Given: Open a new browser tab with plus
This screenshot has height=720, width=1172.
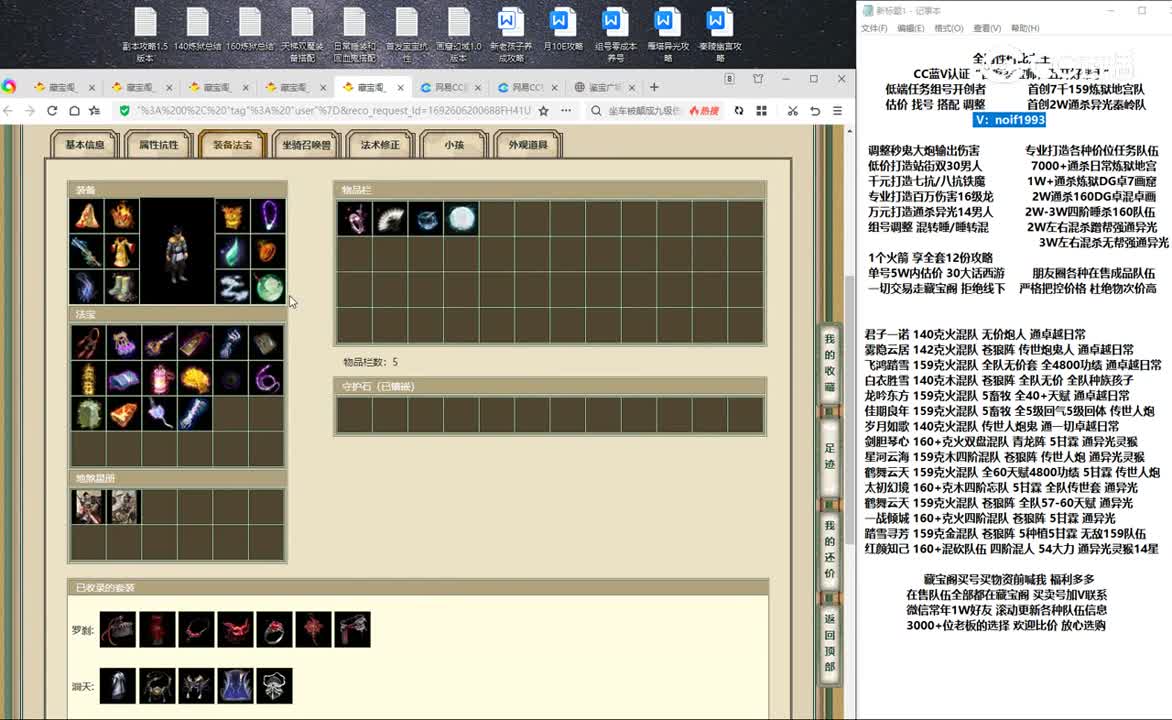Looking at the screenshot, I should (x=654, y=87).
